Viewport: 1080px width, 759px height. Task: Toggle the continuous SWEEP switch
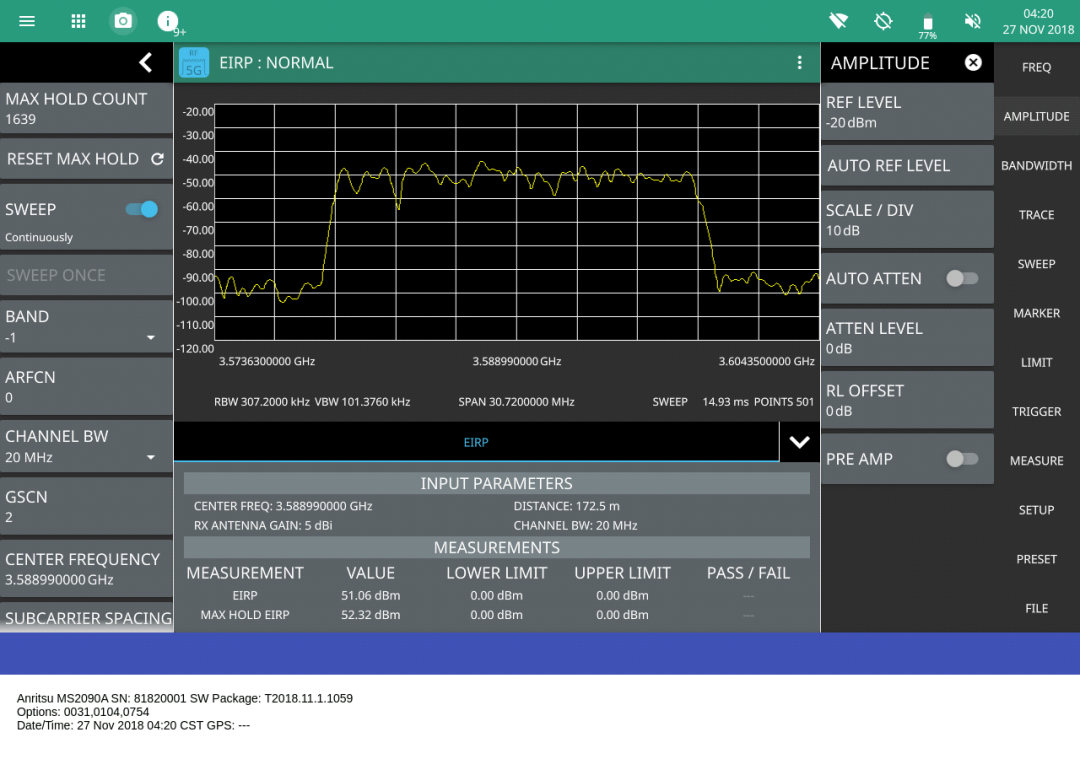coord(142,209)
